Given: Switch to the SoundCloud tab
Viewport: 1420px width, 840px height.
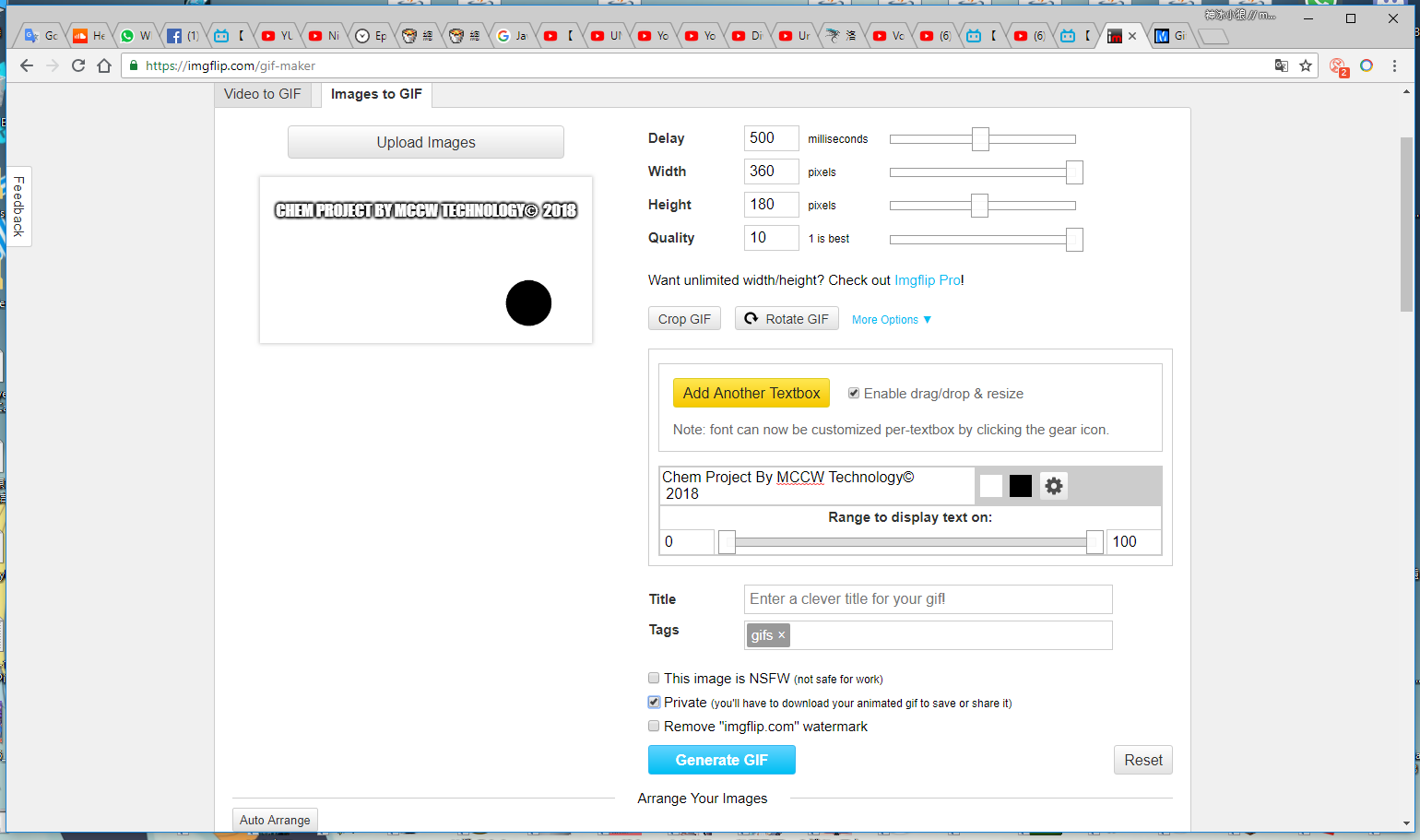Looking at the screenshot, I should pyautogui.click(x=89, y=36).
